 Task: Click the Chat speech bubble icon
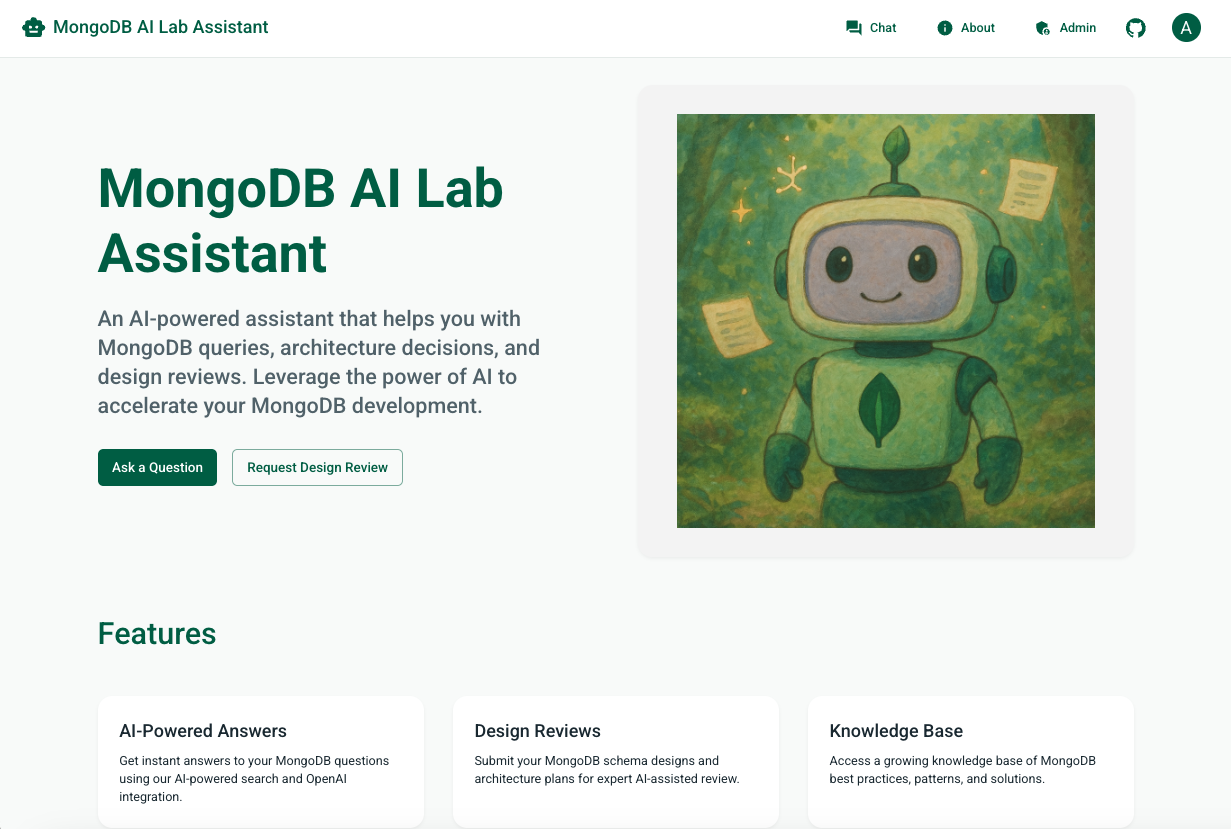(x=853, y=28)
